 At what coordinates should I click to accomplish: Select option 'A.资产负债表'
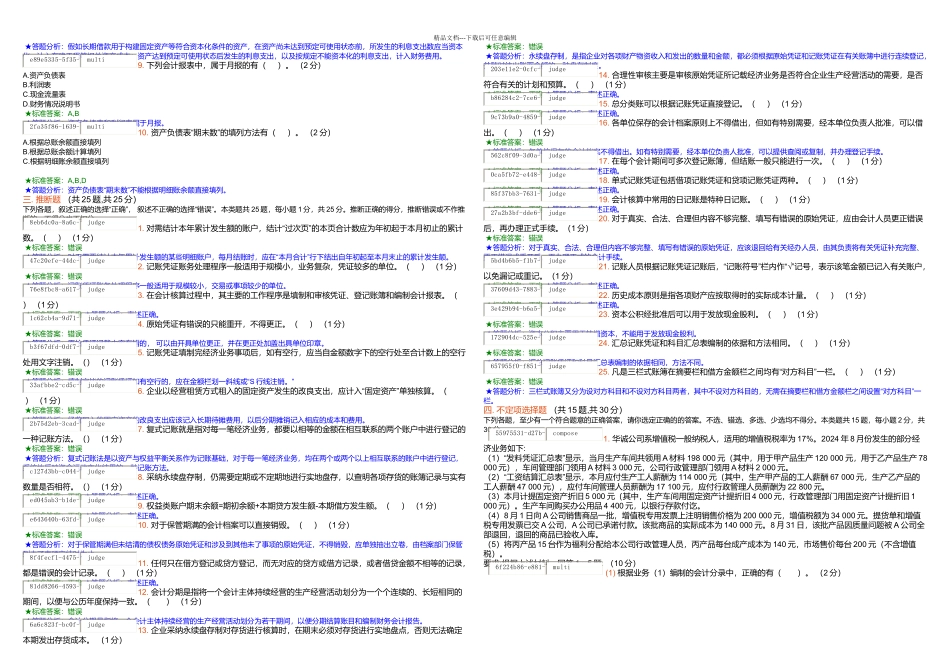(x=44, y=76)
